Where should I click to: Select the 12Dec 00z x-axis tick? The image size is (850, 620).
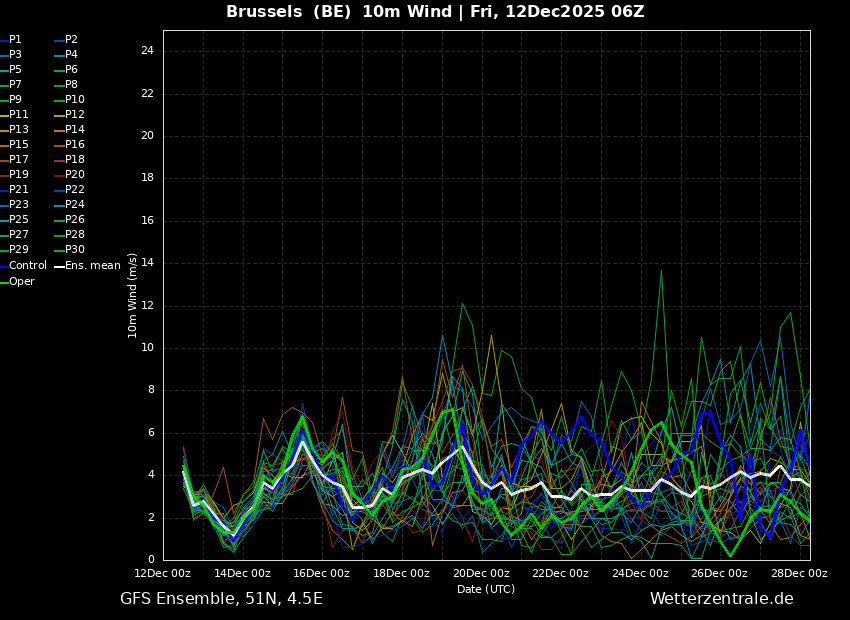click(163, 574)
